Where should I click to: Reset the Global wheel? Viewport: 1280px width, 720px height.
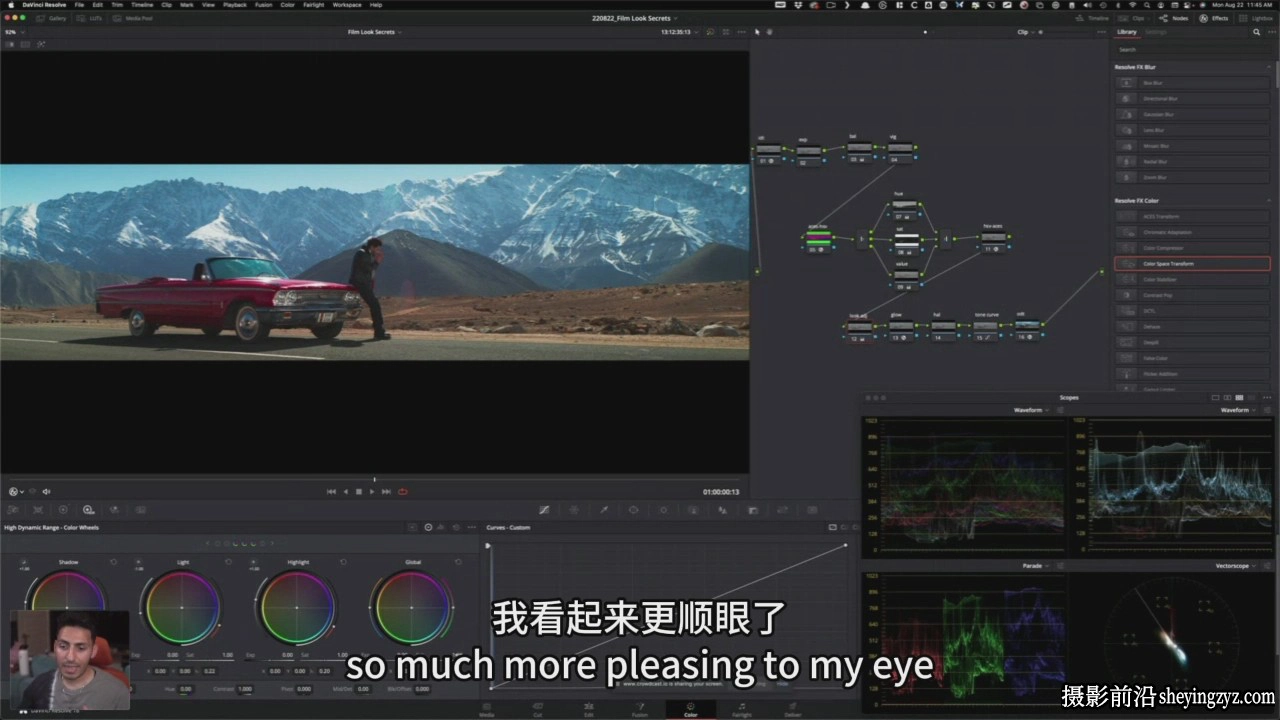pos(459,562)
